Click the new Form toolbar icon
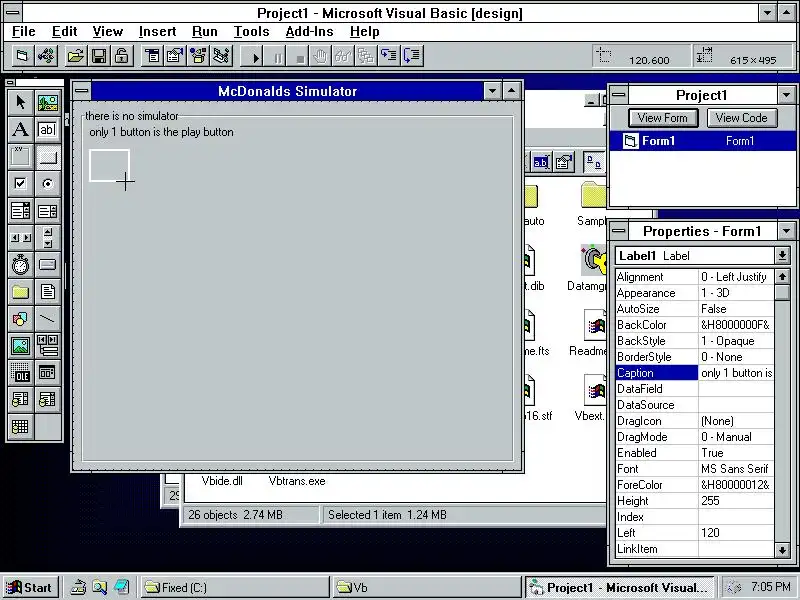The width and height of the screenshot is (800, 600). 22,56
